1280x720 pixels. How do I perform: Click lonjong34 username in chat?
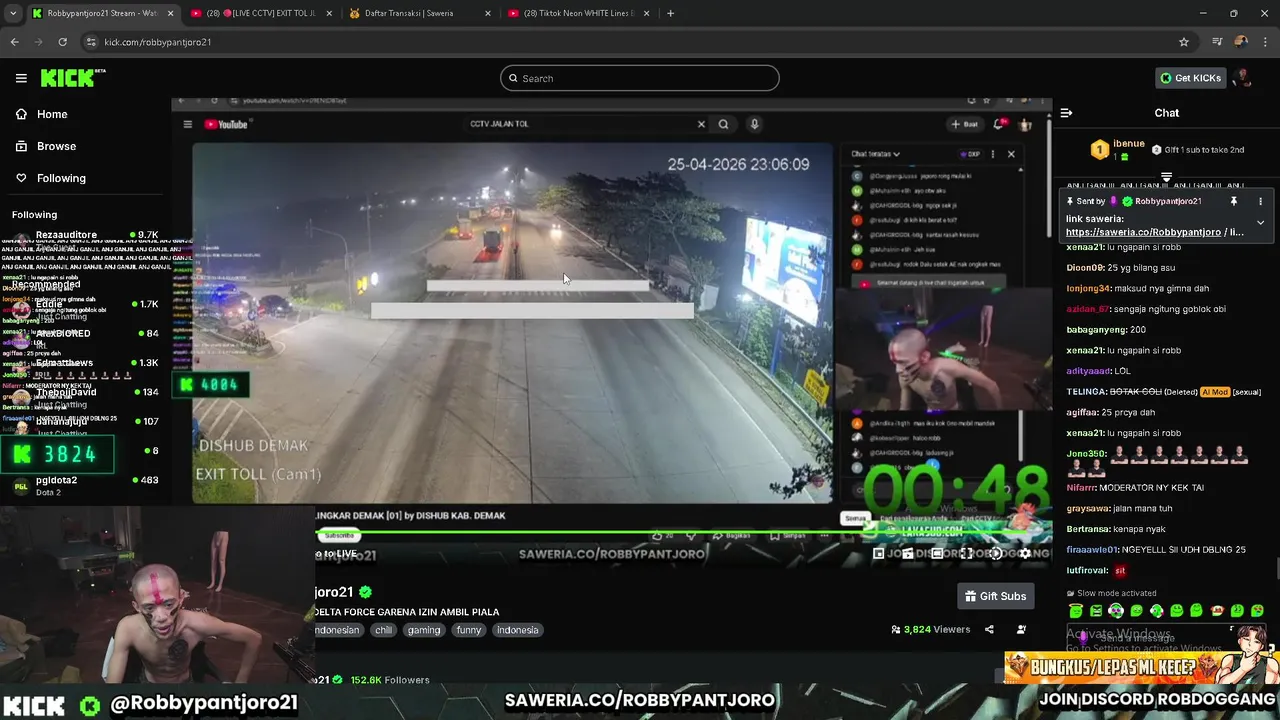pos(1086,288)
